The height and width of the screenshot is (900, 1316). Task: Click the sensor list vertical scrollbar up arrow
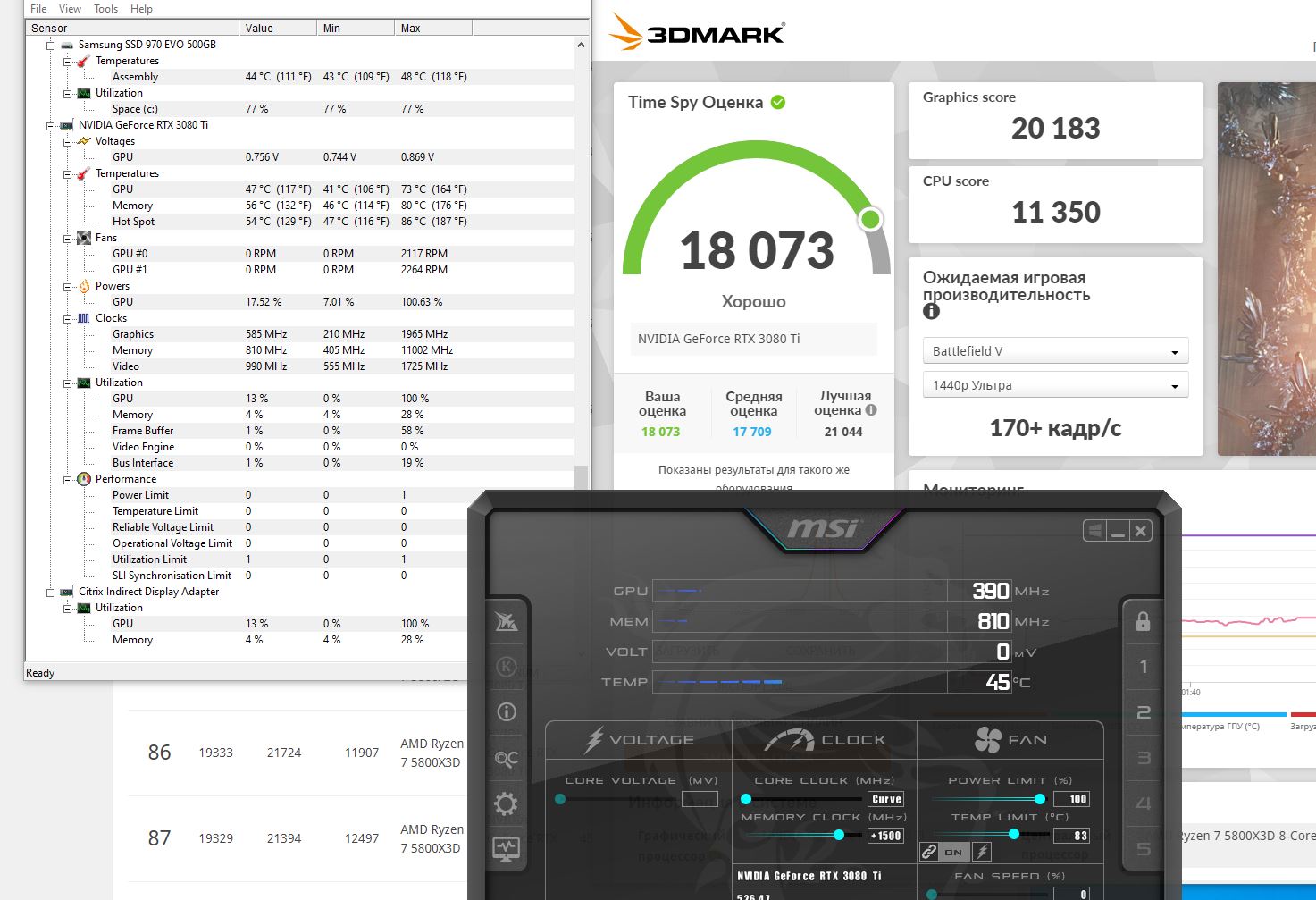[582, 45]
